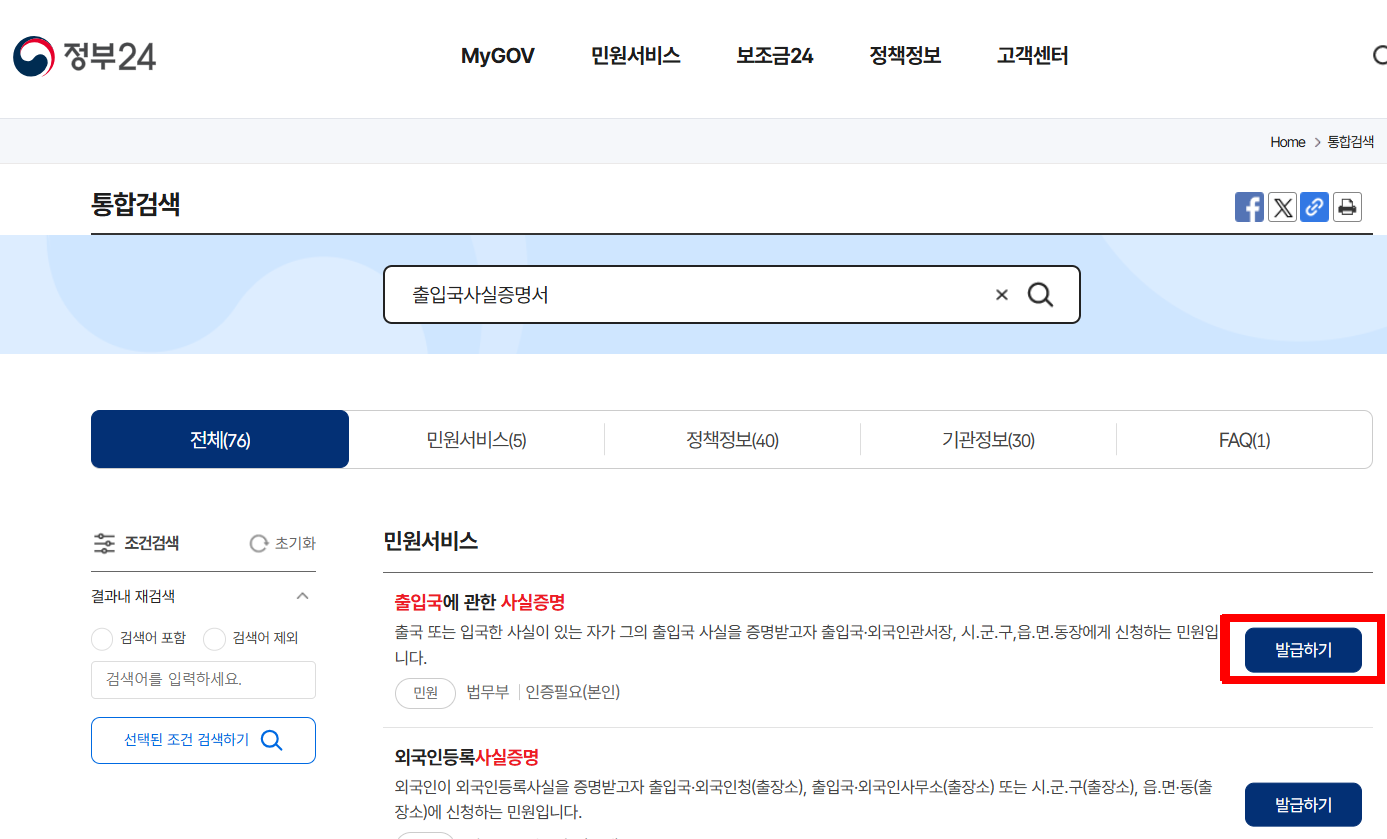Expand the 통합검색 breadcrumb entry
1387x839 pixels.
tap(1349, 141)
